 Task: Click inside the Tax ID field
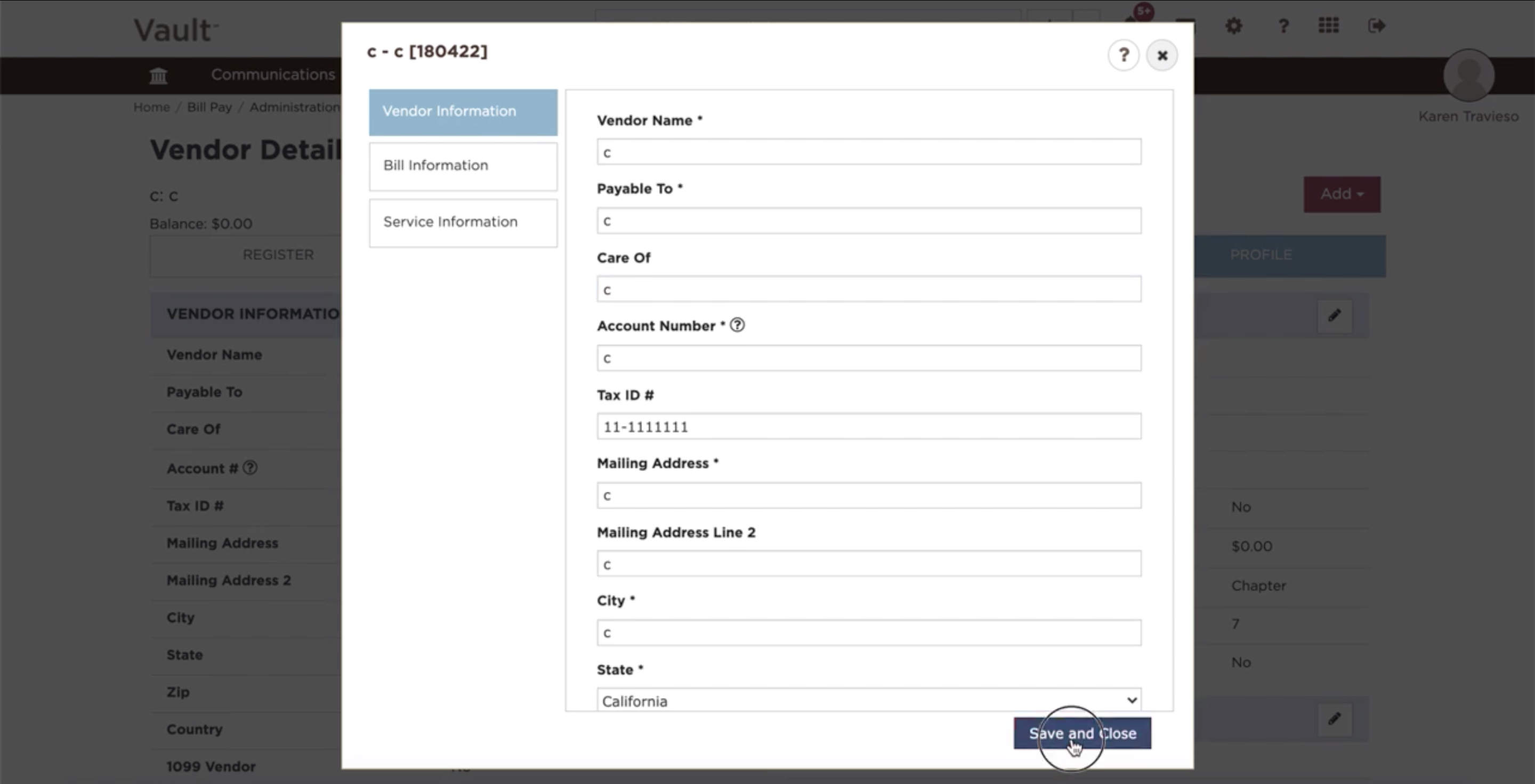[x=868, y=426]
